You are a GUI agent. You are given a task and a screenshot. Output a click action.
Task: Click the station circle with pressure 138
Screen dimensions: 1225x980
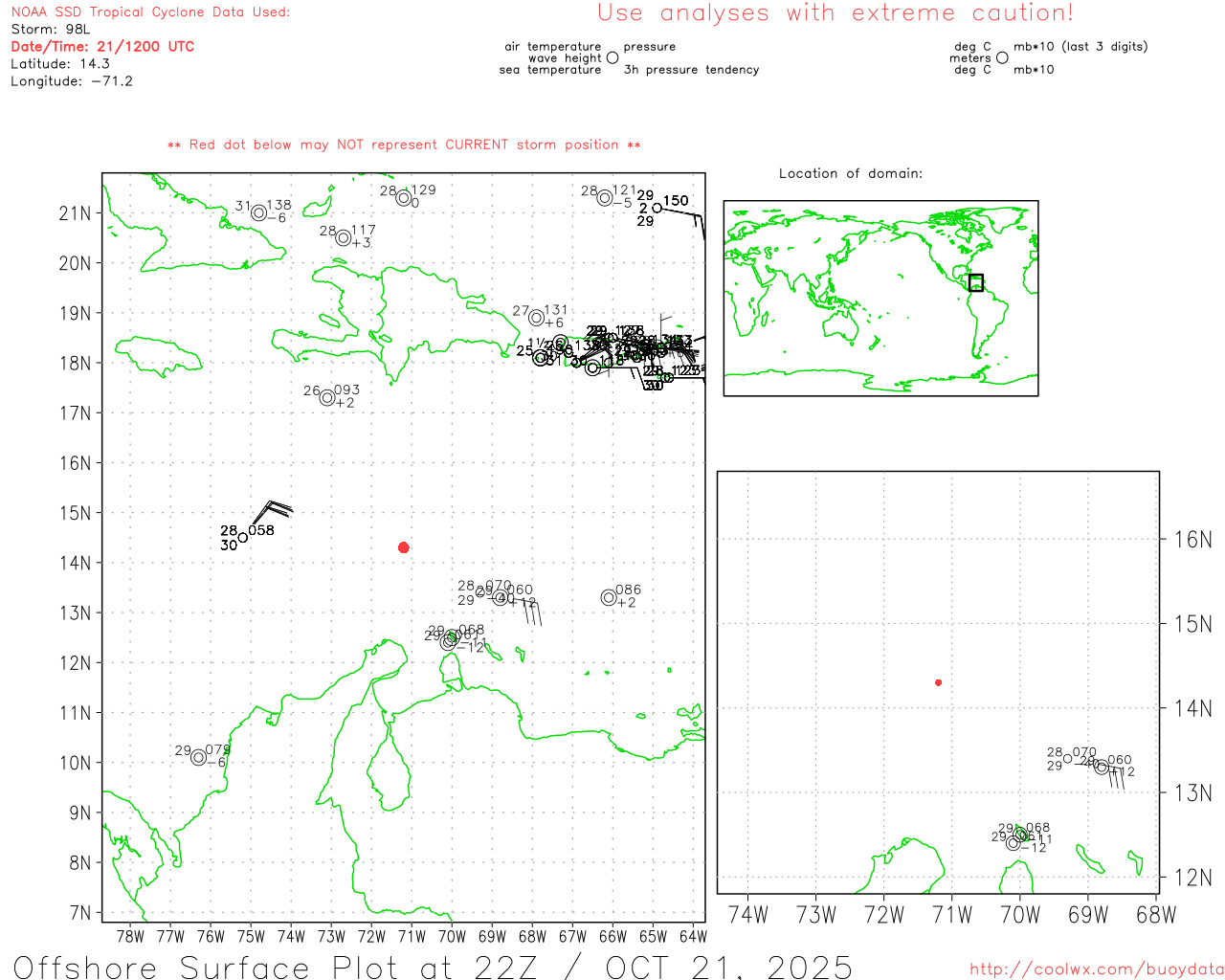click(x=259, y=212)
